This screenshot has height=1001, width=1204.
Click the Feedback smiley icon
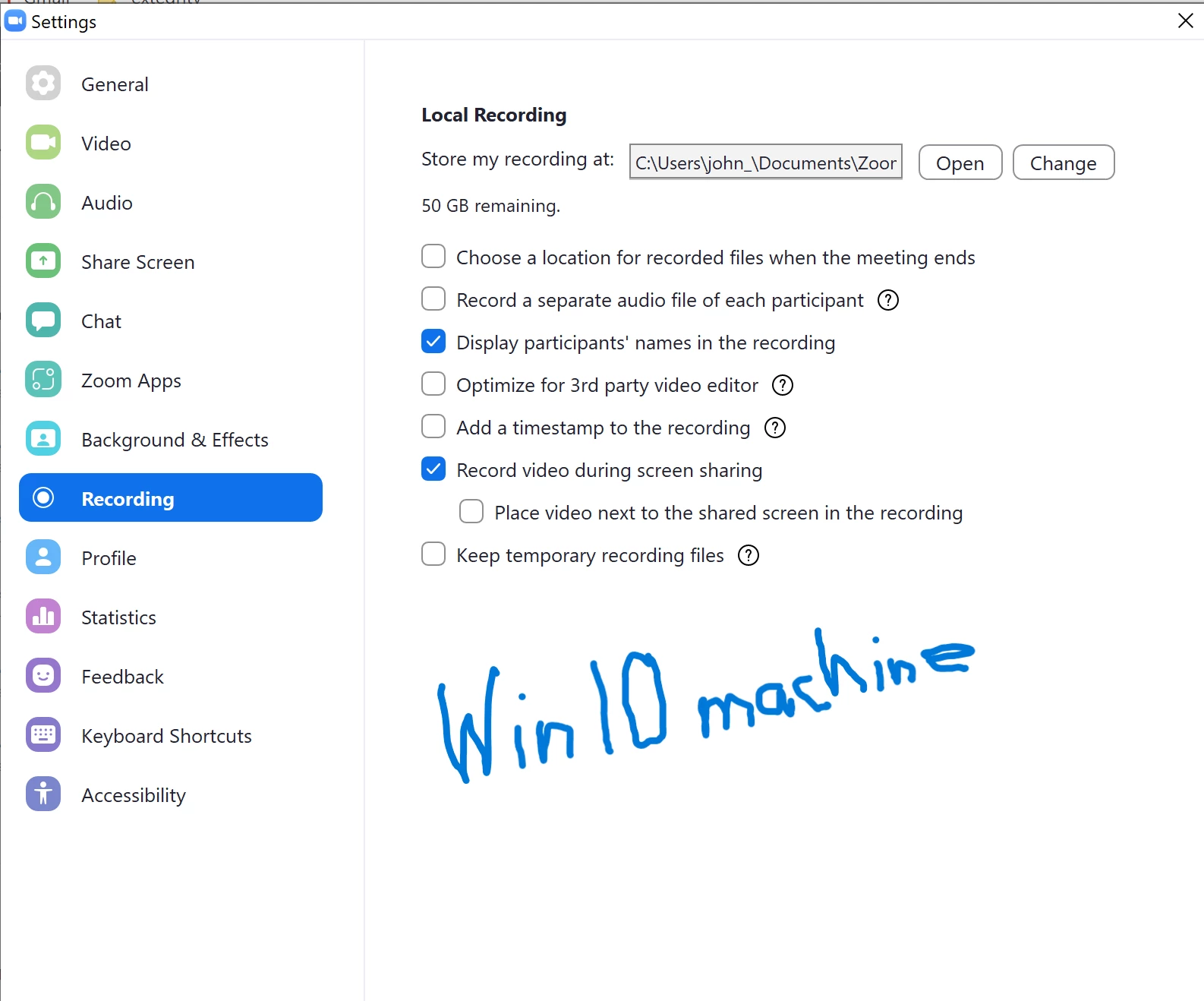click(x=43, y=675)
